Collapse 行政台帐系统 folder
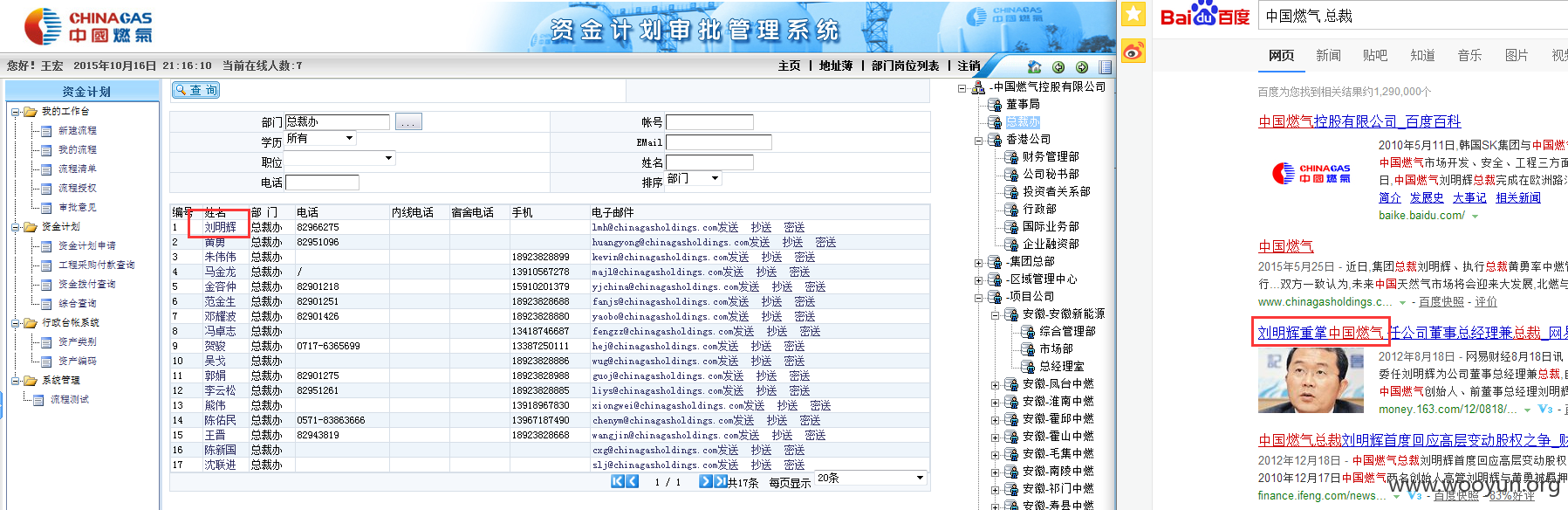This screenshot has width=1568, height=510. (15, 323)
